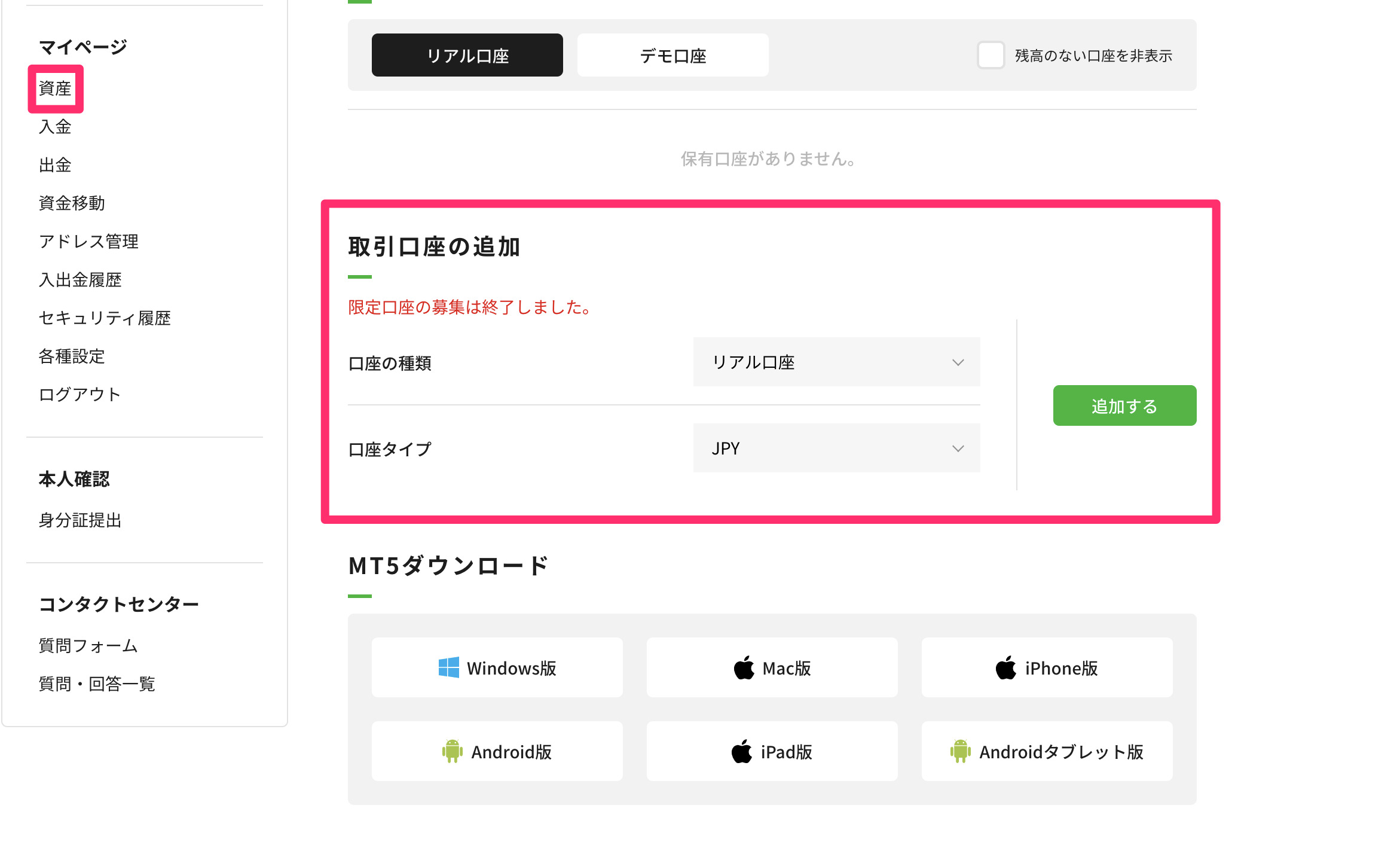The width and height of the screenshot is (1400, 848).
Task: Click the chevron arrow in the JPY select
Action: point(958,449)
